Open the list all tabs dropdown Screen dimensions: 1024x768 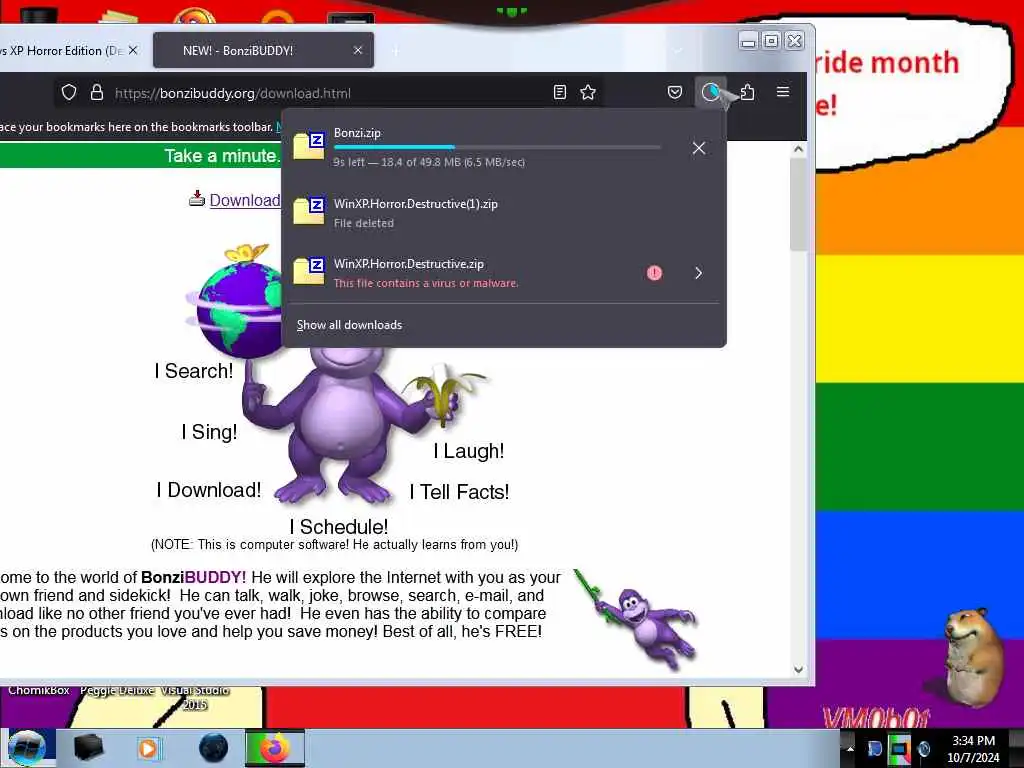(679, 50)
